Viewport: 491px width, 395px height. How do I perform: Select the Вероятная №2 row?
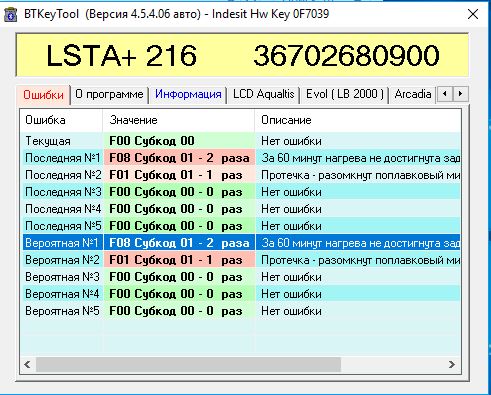click(x=240, y=260)
